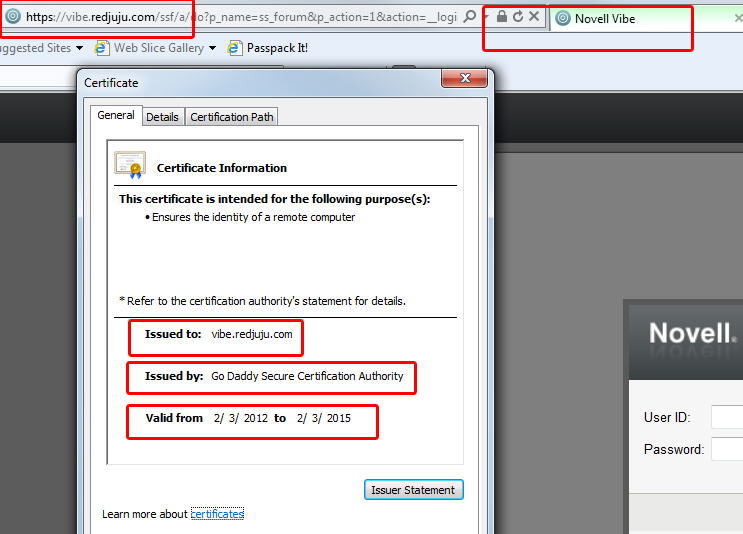The width and height of the screenshot is (743, 534).
Task: Click the expiry date 2/3/2015
Action: pyautogui.click(x=324, y=418)
